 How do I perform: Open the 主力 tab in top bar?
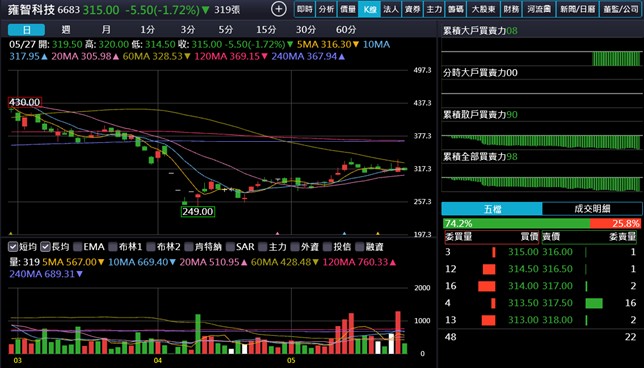pos(434,9)
